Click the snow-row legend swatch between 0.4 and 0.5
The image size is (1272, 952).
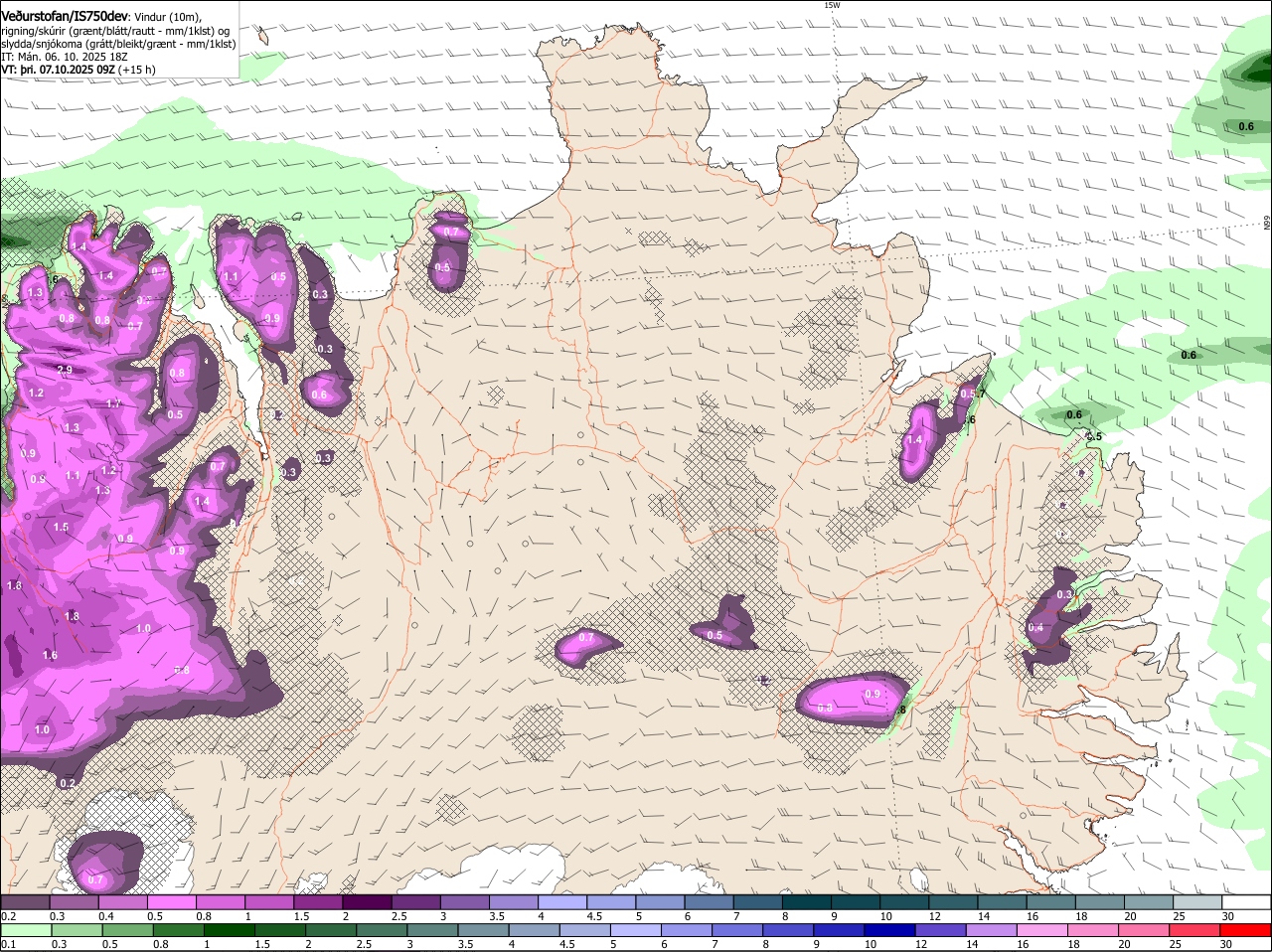point(122,902)
